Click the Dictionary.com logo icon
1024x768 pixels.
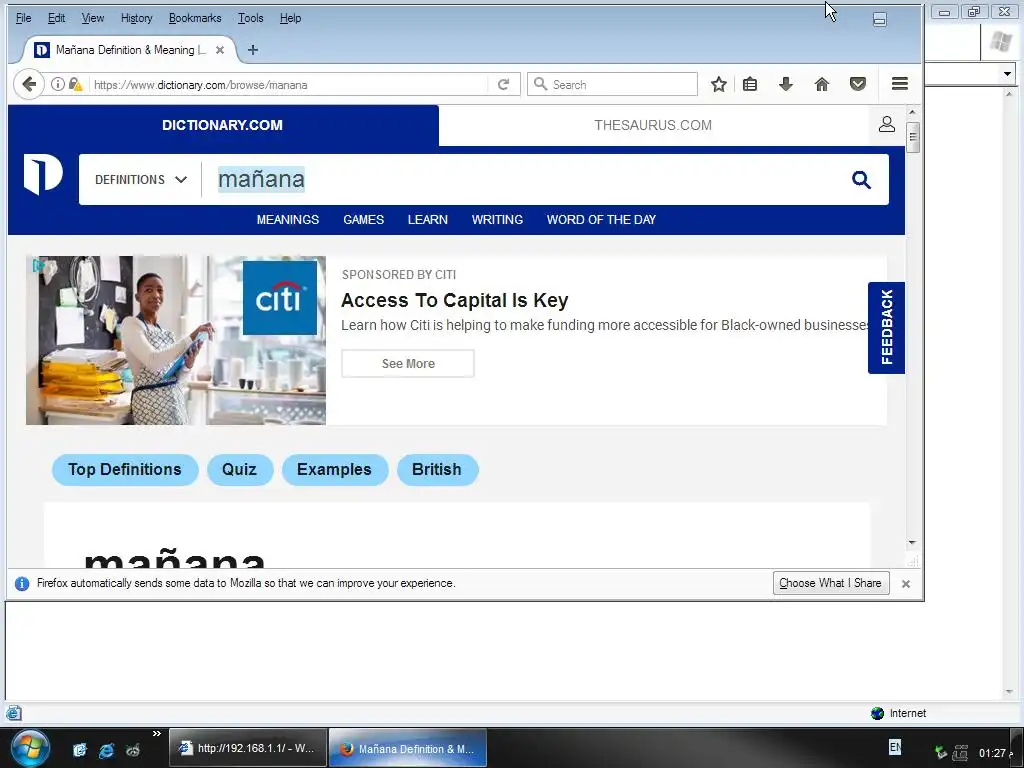pyautogui.click(x=43, y=174)
